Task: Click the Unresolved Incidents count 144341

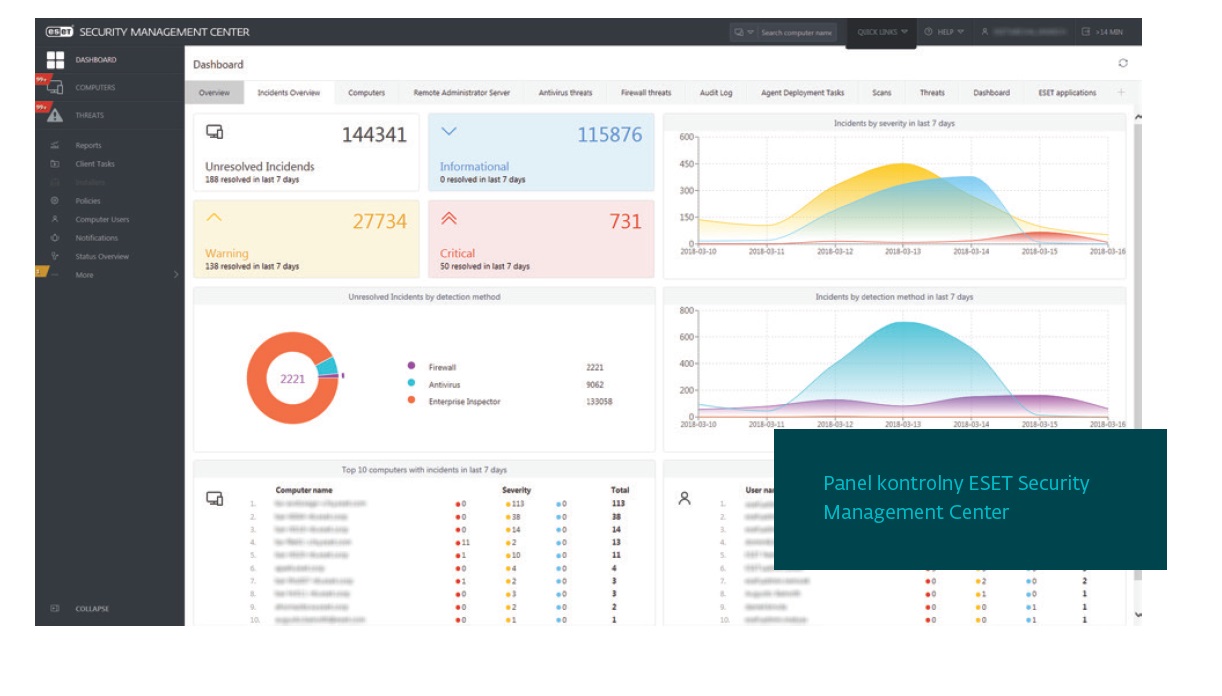Action: pos(374,134)
